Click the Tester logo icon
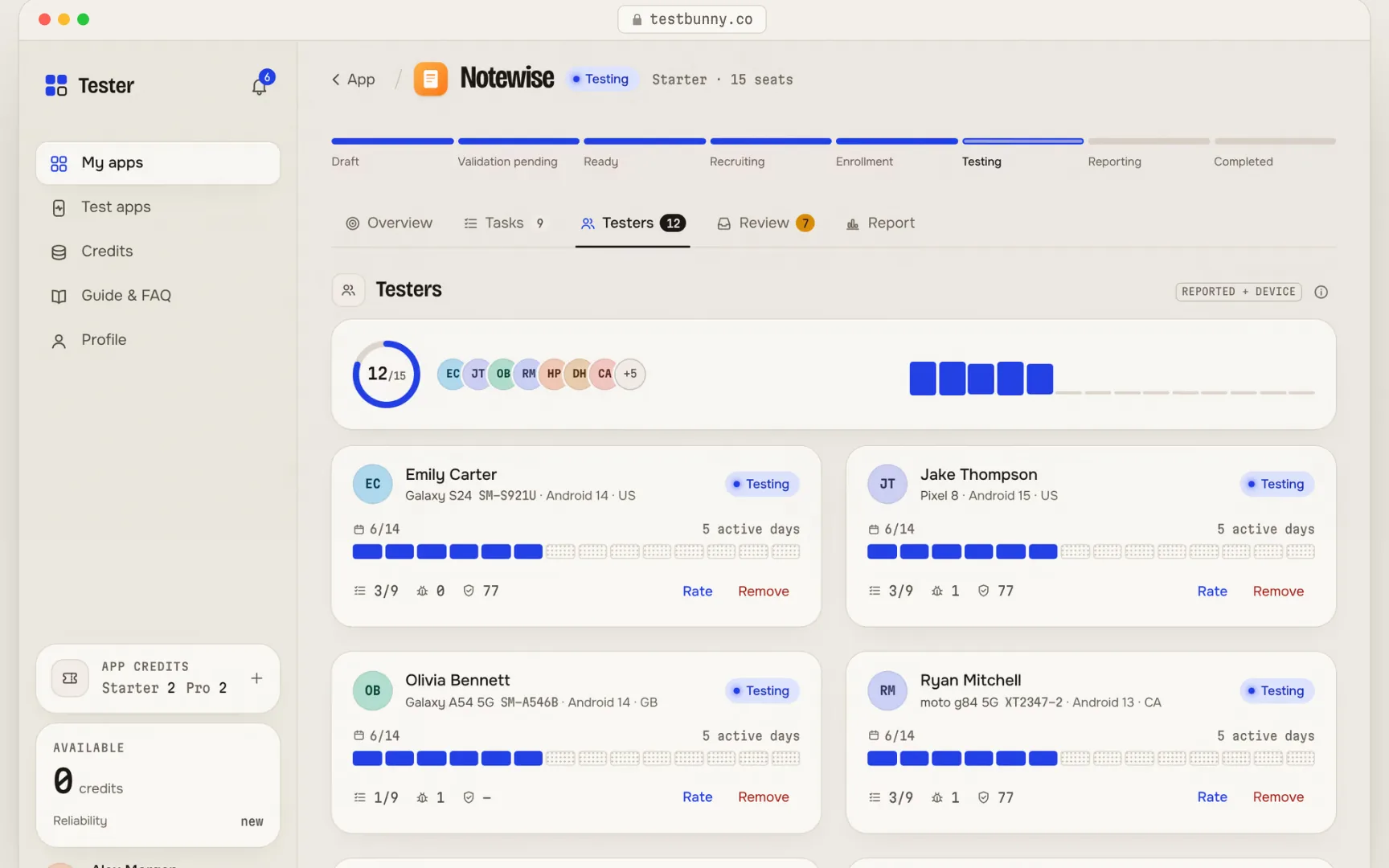Image resolution: width=1389 pixels, height=868 pixels. pyautogui.click(x=56, y=85)
